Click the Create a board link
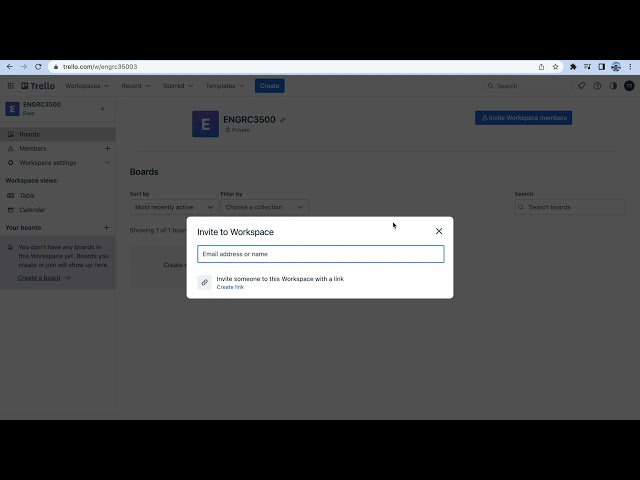 point(39,278)
